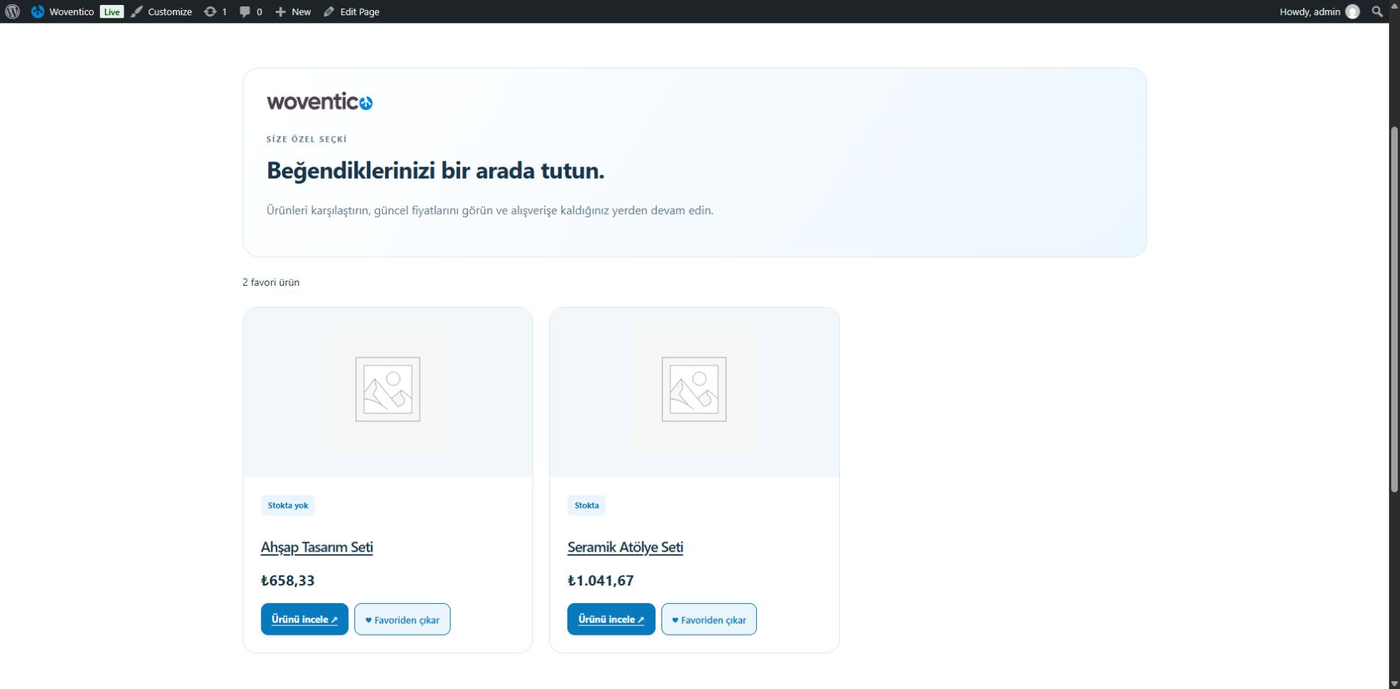Click the Seramik Atölye Seti title link

coord(625,547)
